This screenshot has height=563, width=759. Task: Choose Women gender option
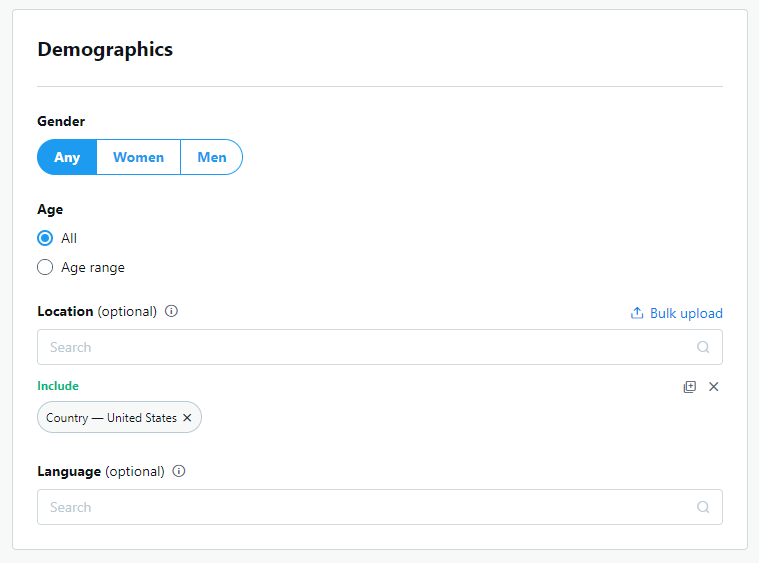138,157
